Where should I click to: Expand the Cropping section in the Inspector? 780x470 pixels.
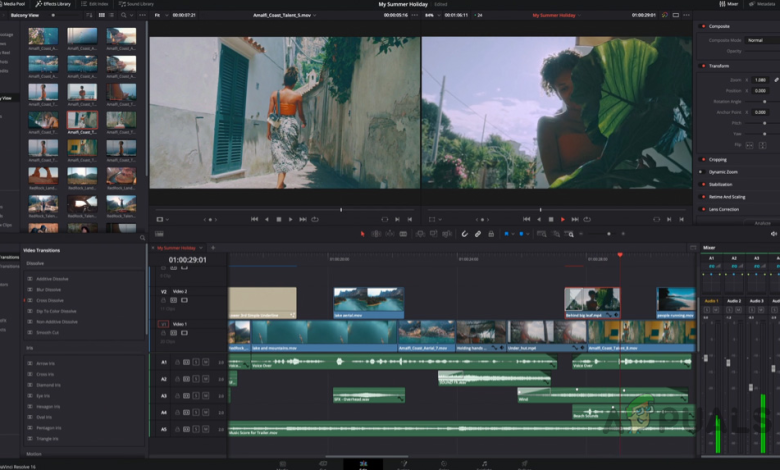pos(717,159)
